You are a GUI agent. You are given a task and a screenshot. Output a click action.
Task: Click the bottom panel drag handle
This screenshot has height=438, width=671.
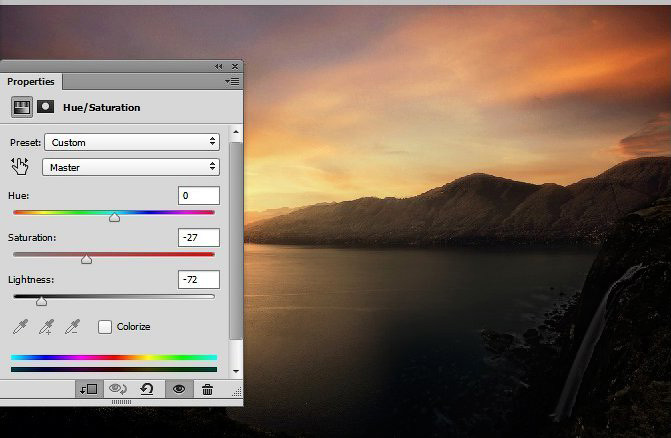tap(122, 402)
